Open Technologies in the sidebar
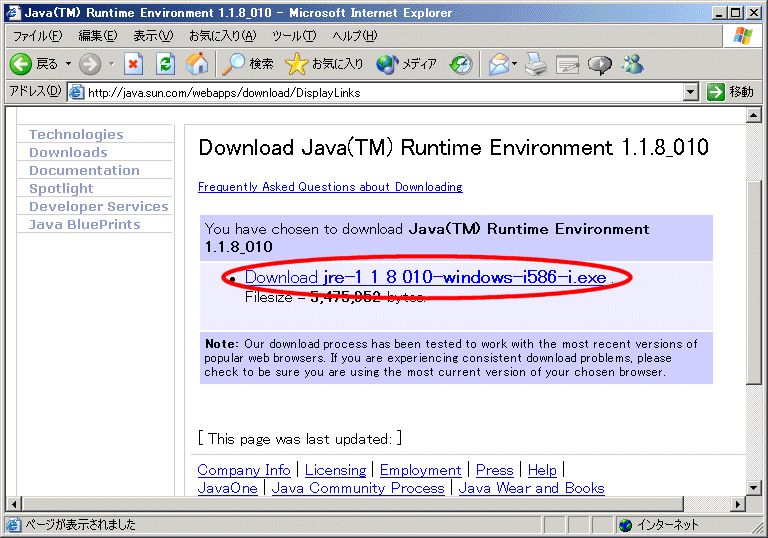The width and height of the screenshot is (768, 538). pos(76,134)
